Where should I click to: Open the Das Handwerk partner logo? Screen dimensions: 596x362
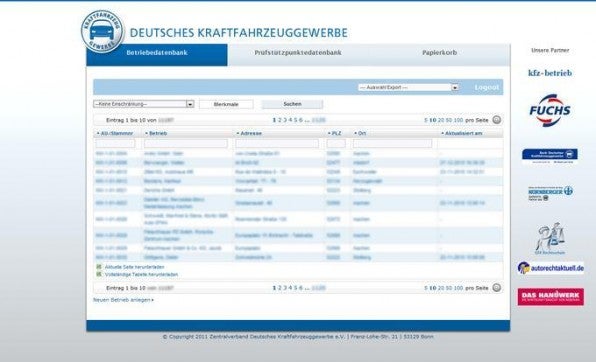click(550, 297)
